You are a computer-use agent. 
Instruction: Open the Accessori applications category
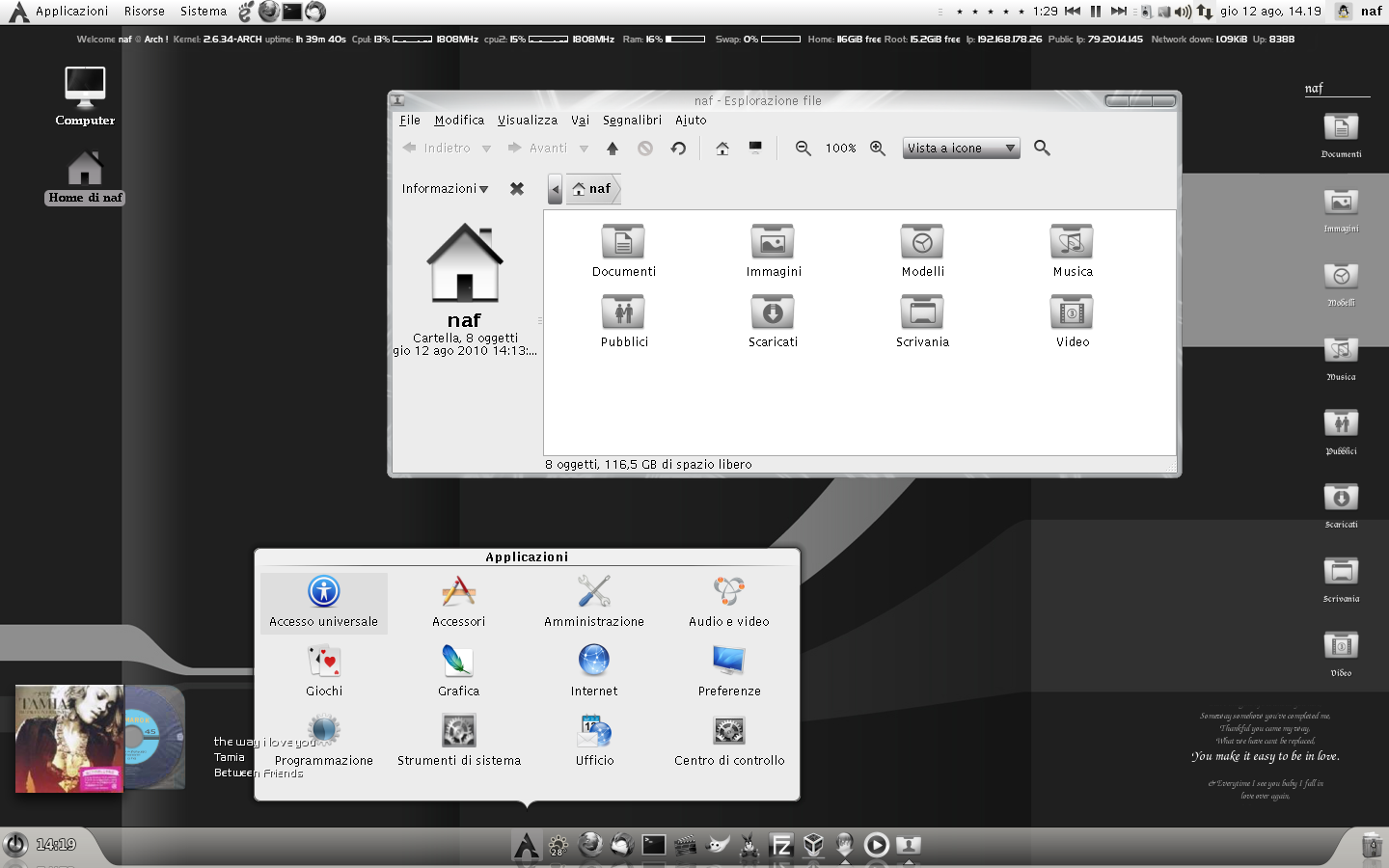(459, 603)
